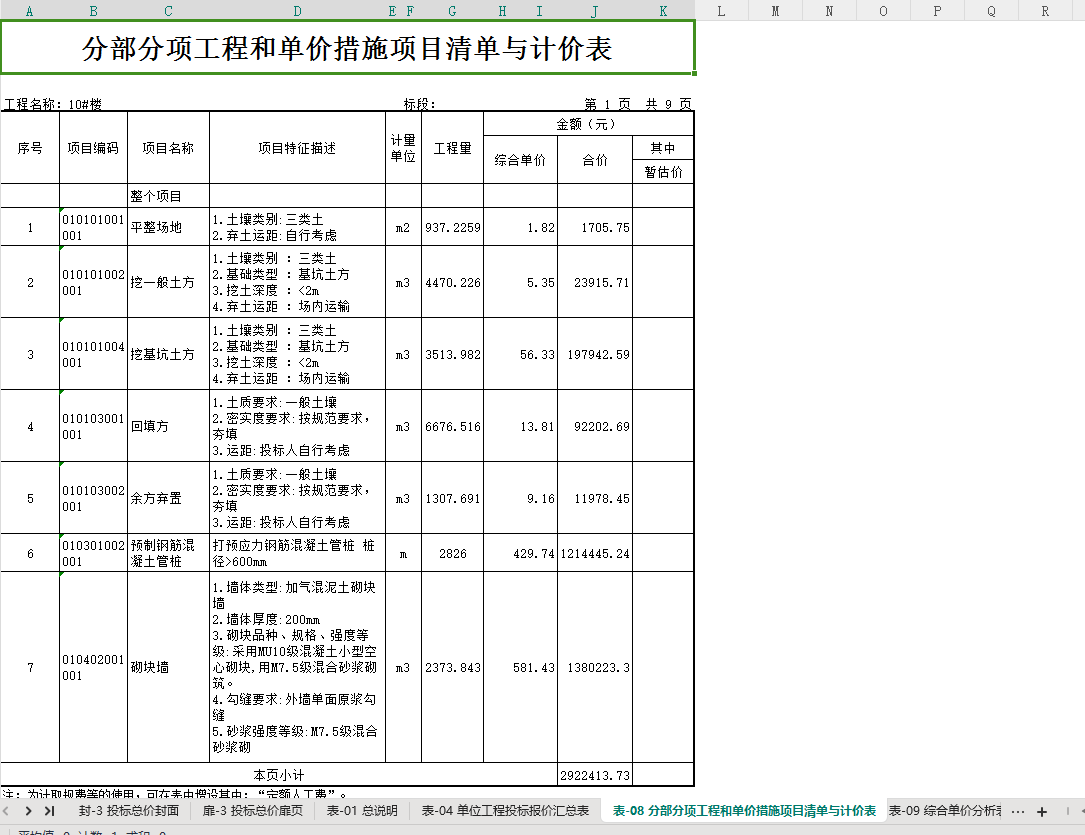
Task: Open the 封-3 投标总价封面 sheet tab
Action: point(129,811)
